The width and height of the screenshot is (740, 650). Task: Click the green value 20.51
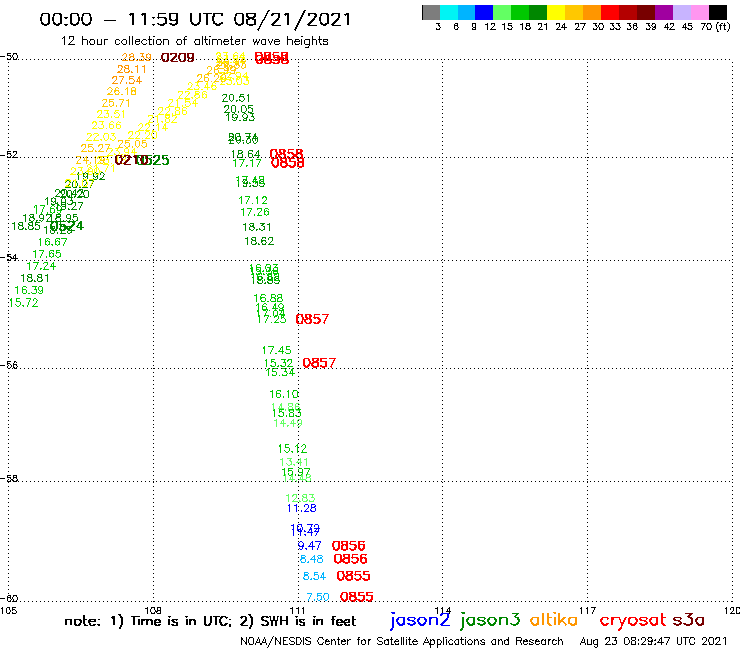pyautogui.click(x=236, y=98)
